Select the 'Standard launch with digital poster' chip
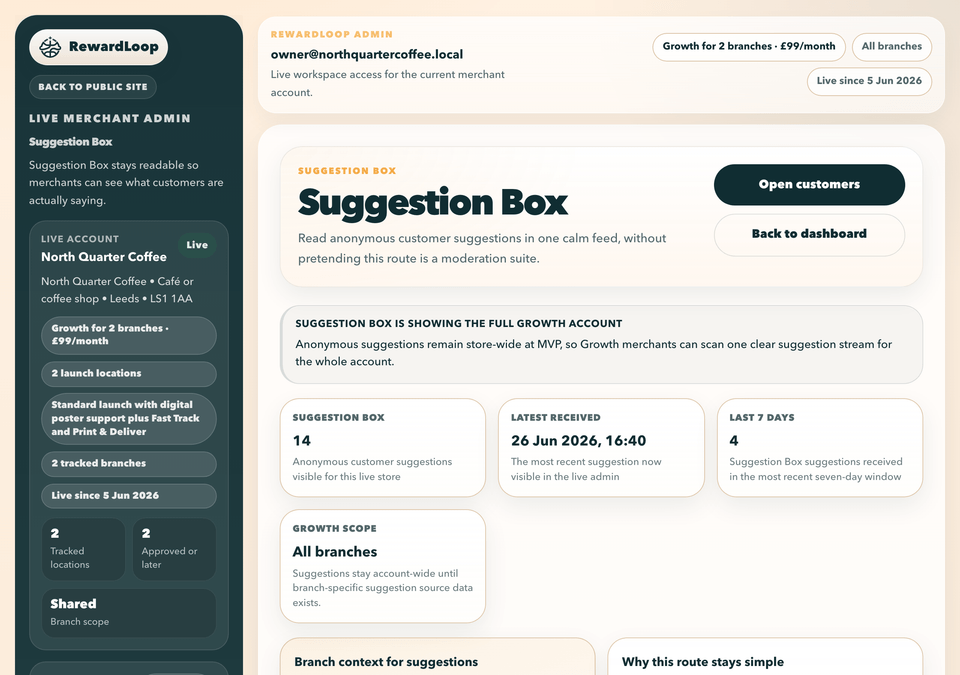The height and width of the screenshot is (675, 960). pyautogui.click(x=129, y=418)
